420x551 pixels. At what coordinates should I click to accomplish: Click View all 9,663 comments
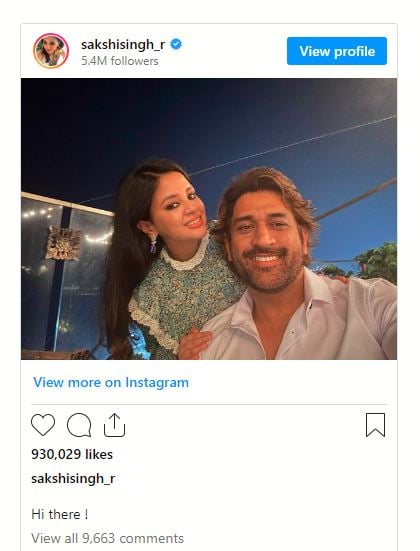click(107, 538)
